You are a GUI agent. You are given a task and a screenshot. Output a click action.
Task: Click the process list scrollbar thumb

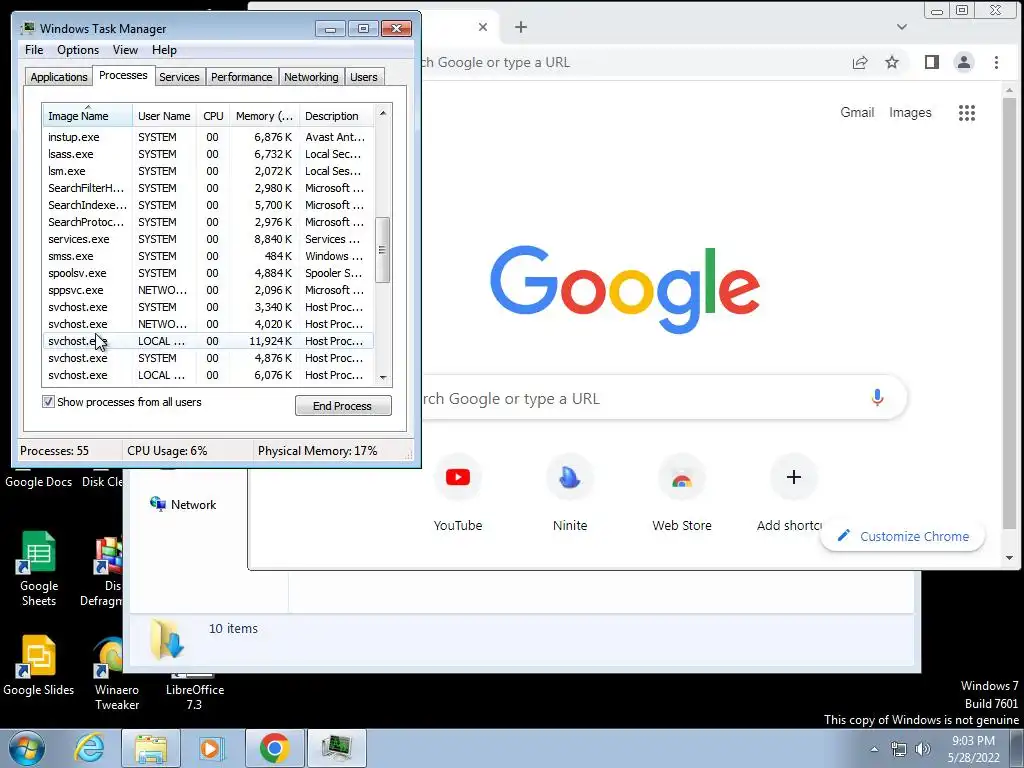pyautogui.click(x=383, y=250)
